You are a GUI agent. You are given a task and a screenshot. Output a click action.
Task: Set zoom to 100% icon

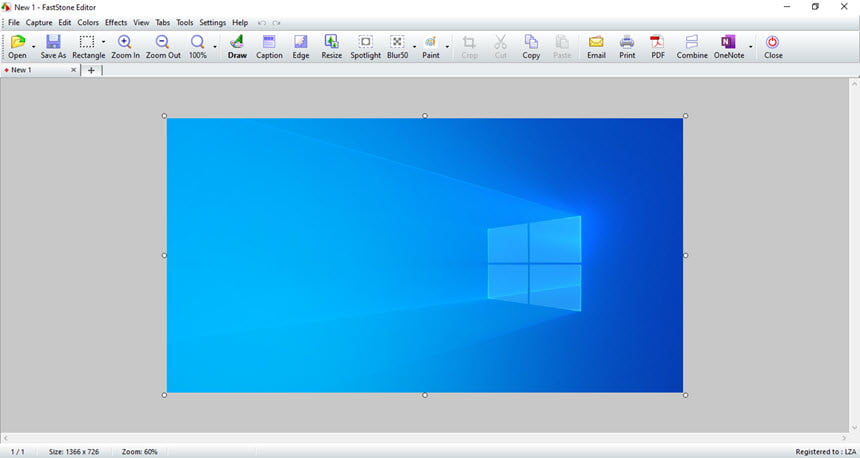[x=197, y=42]
